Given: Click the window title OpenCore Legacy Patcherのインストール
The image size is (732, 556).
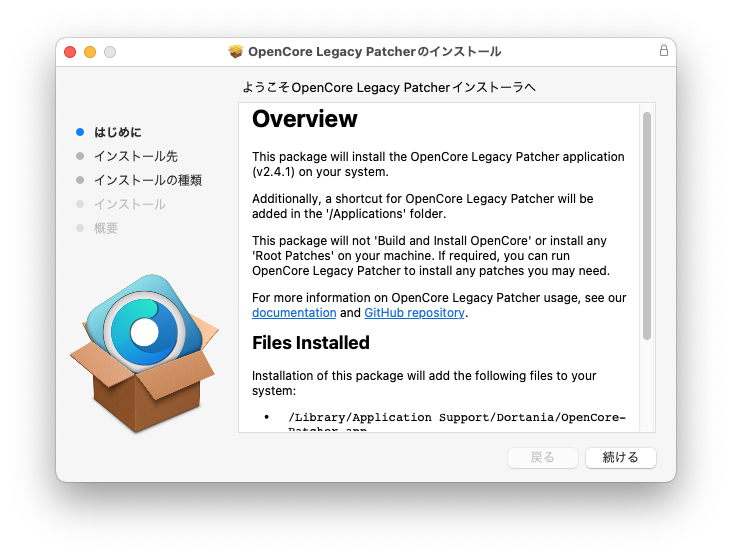Looking at the screenshot, I should click(374, 52).
